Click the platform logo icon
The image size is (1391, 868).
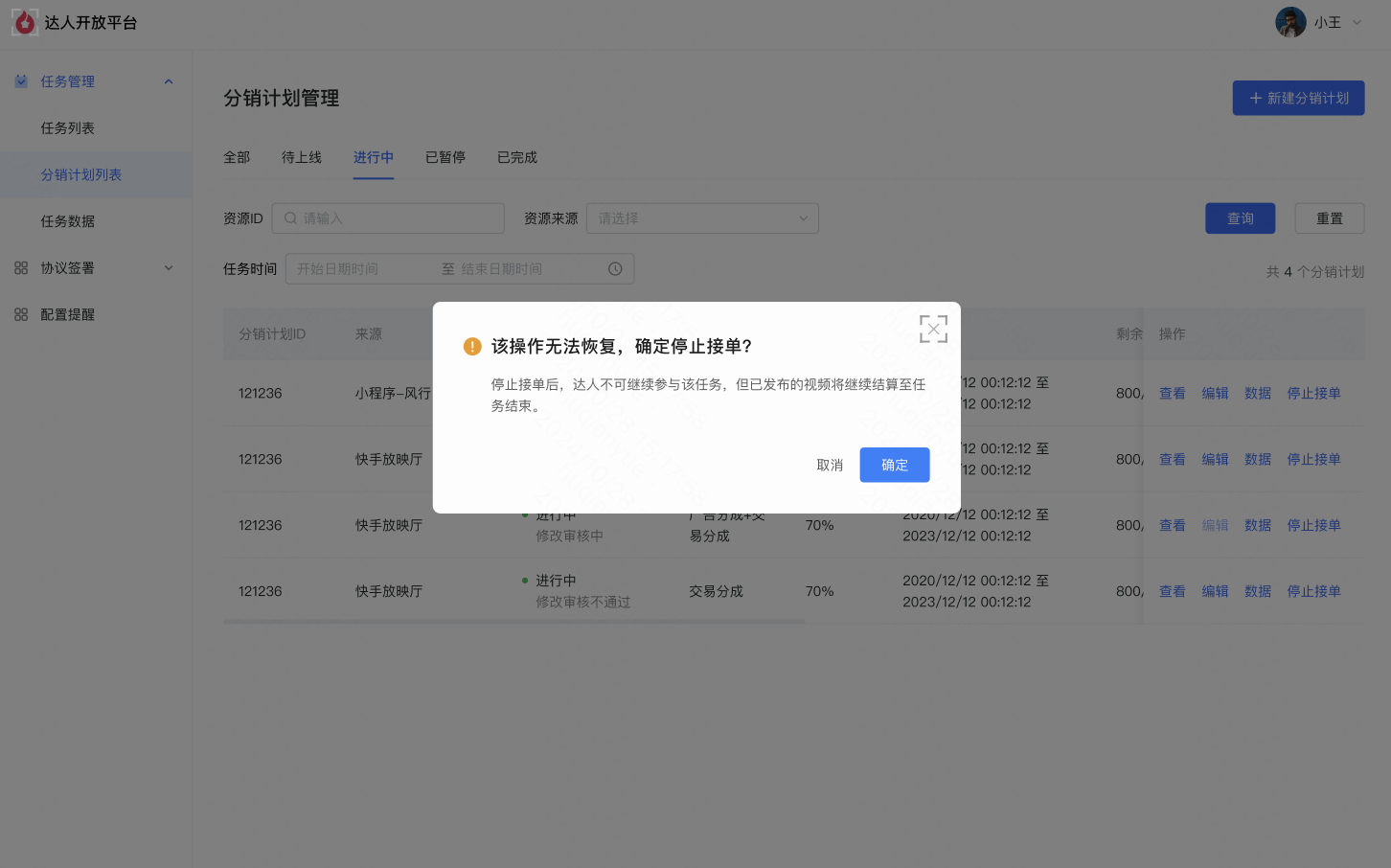(x=25, y=22)
